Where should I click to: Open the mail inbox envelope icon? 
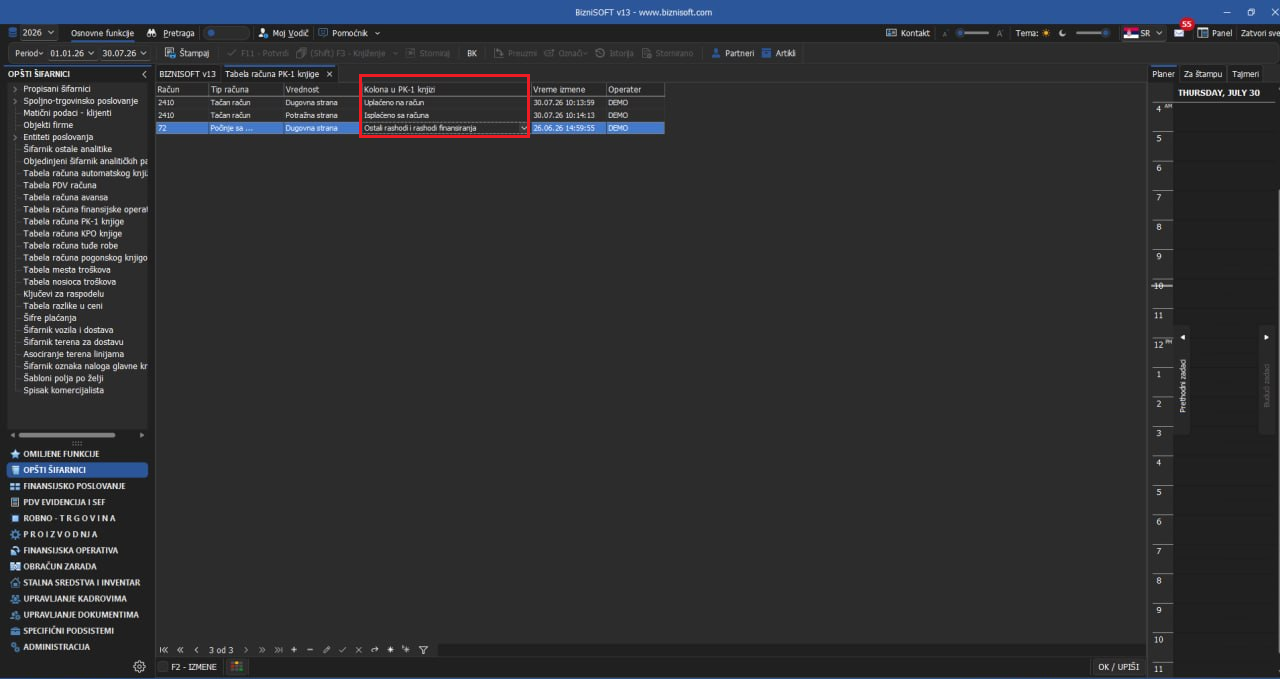pos(1179,33)
